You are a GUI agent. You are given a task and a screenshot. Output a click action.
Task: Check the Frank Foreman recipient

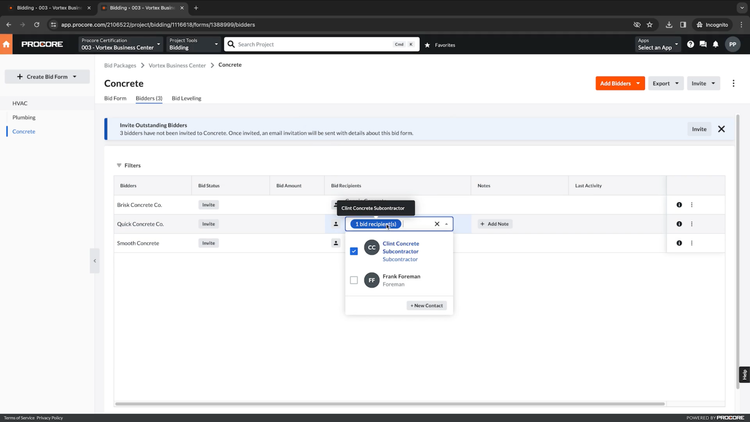[x=354, y=280]
